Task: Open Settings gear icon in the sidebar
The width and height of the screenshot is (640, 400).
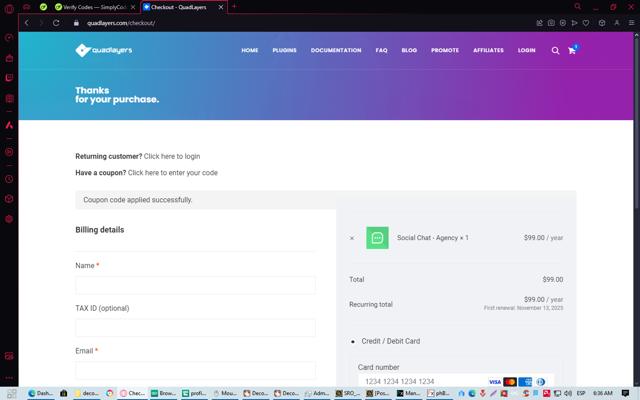Action: click(9, 219)
